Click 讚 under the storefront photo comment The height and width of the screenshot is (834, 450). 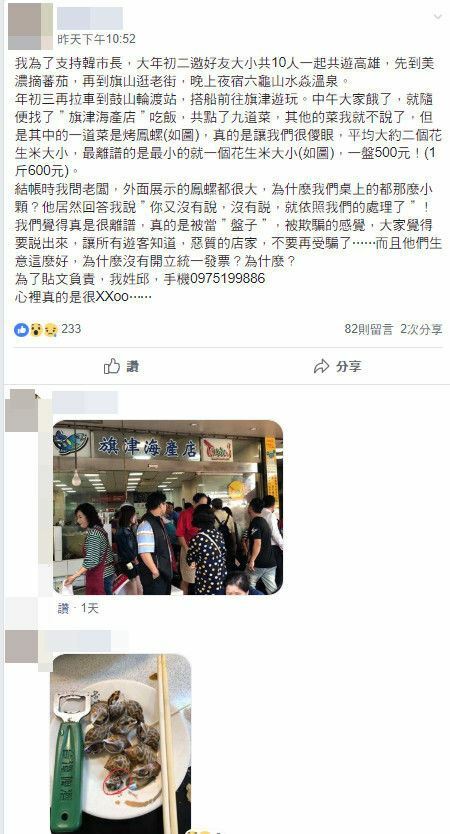click(64, 608)
